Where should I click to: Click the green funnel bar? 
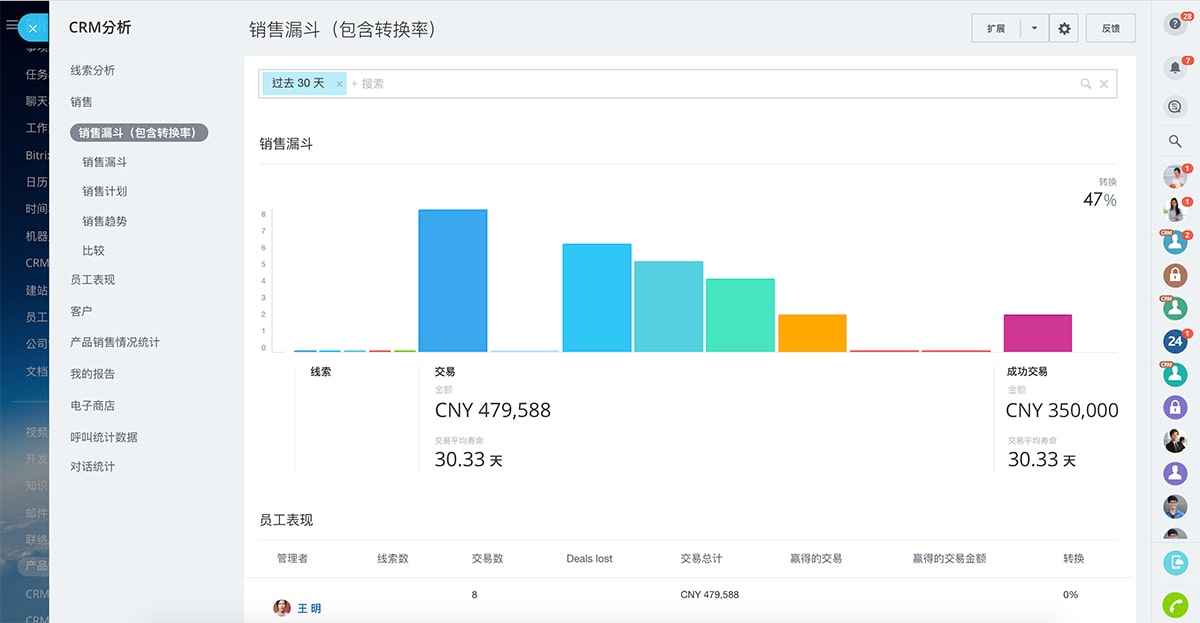(740, 315)
